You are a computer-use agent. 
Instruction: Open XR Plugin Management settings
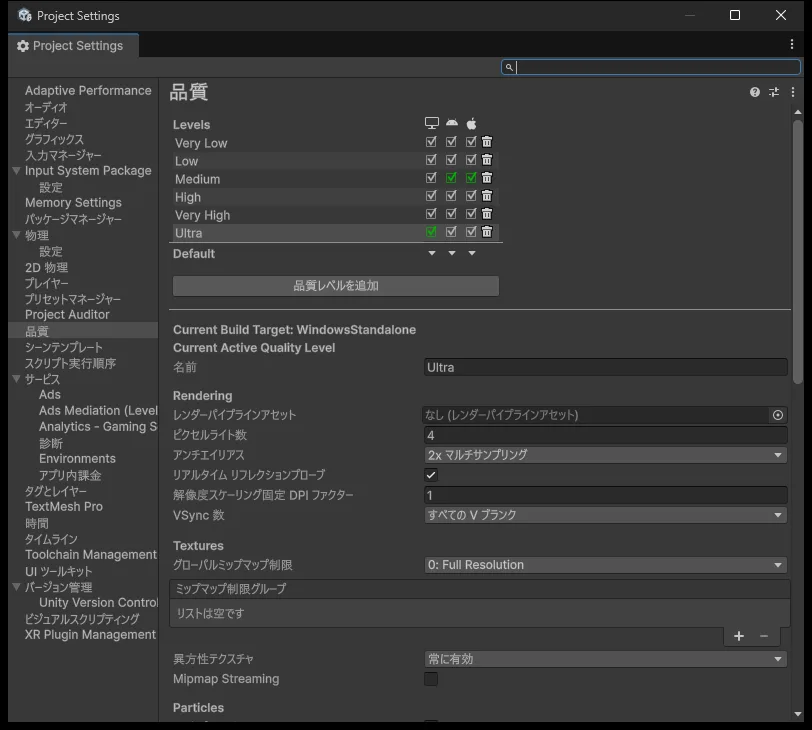(90, 635)
